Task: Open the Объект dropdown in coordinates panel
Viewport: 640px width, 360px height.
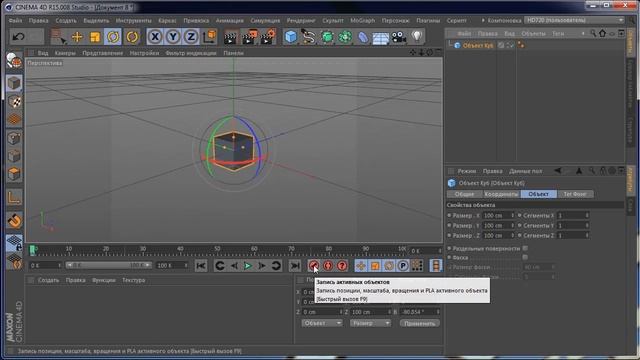Action: [x=322, y=323]
